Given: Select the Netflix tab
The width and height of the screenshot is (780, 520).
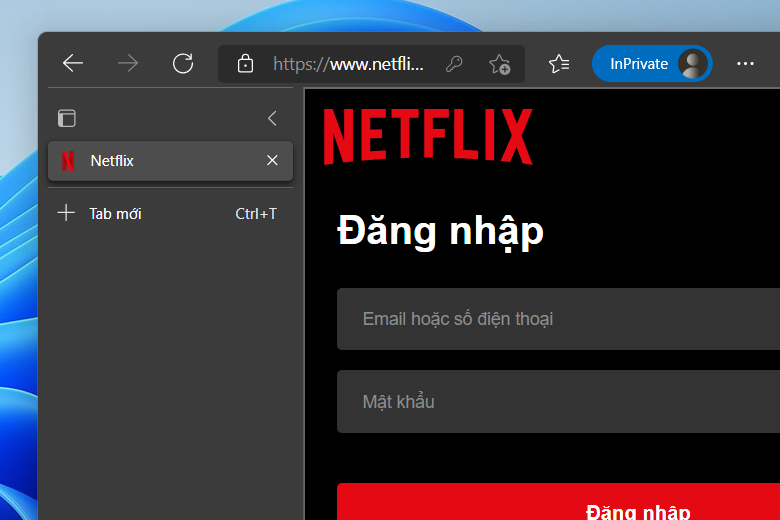Looking at the screenshot, I should [x=170, y=161].
